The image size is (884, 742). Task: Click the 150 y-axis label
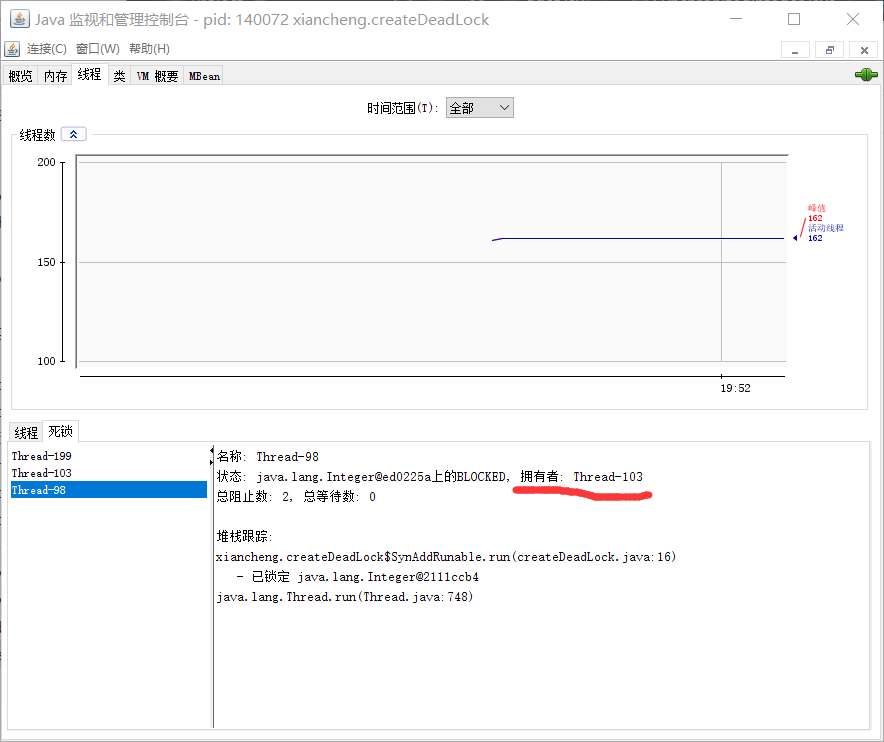(x=46, y=262)
